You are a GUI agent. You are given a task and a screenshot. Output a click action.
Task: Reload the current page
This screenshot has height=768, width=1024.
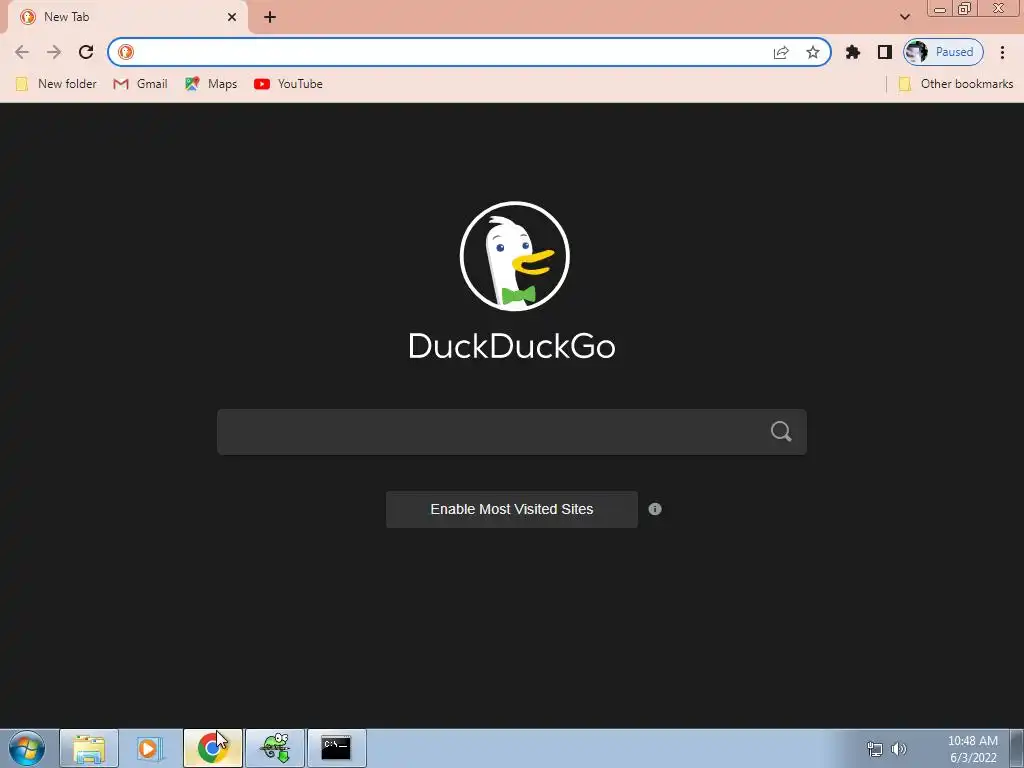86,52
